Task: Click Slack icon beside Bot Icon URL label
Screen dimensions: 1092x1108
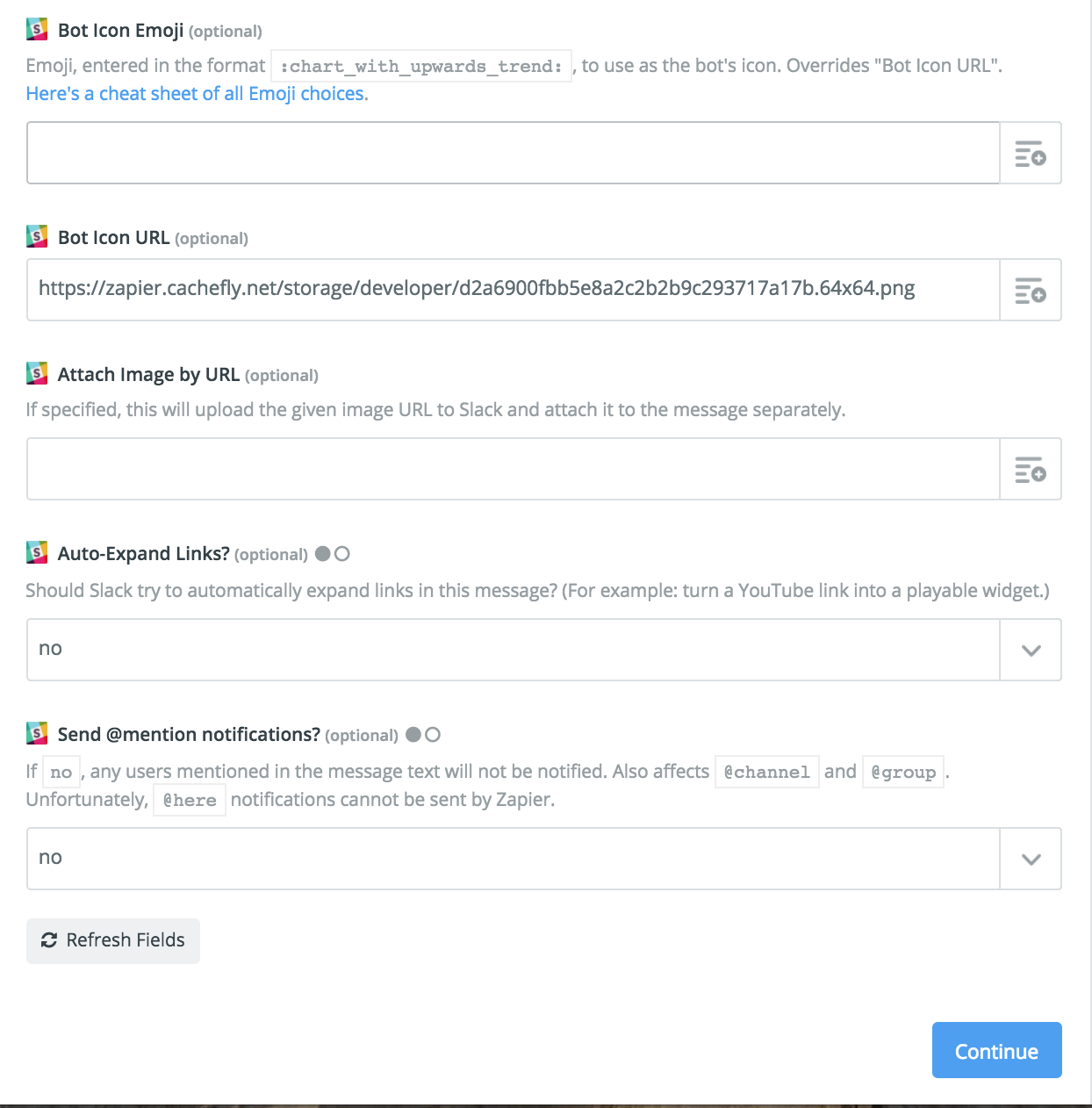Action: [37, 236]
